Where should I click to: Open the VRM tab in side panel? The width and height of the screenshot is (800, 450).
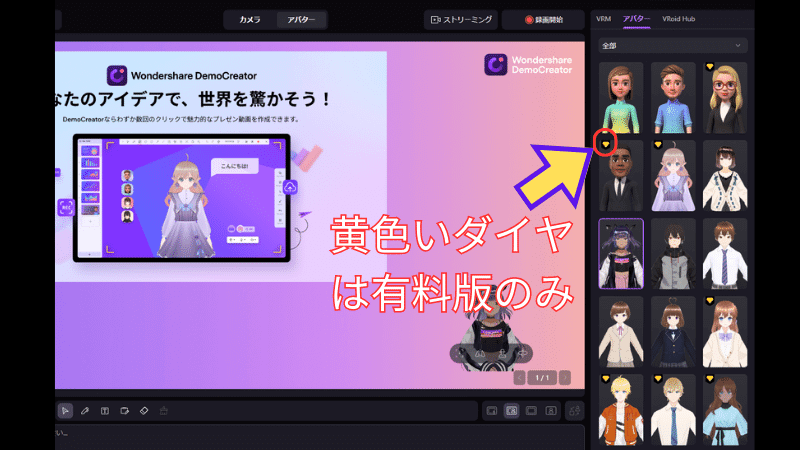coord(604,19)
